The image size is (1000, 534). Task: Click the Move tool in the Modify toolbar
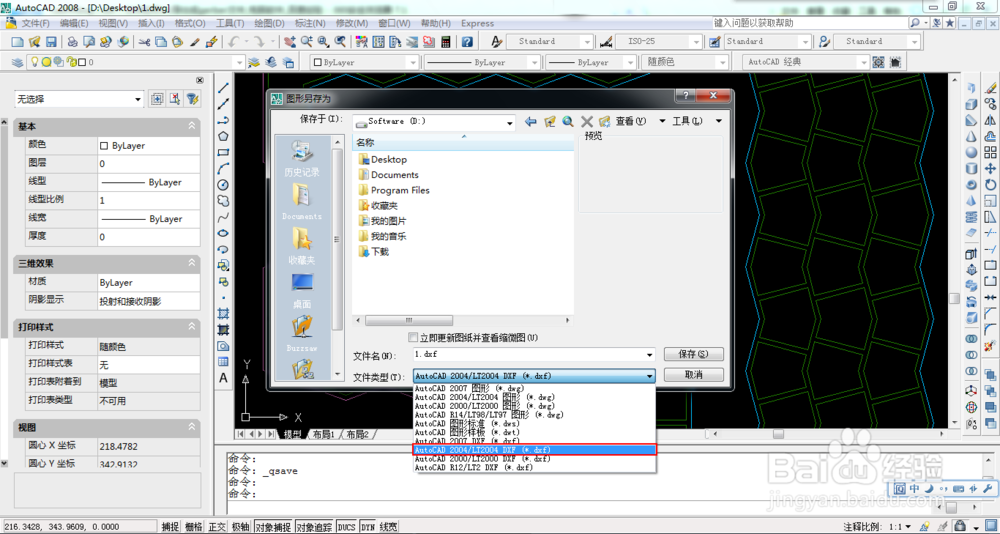990,168
